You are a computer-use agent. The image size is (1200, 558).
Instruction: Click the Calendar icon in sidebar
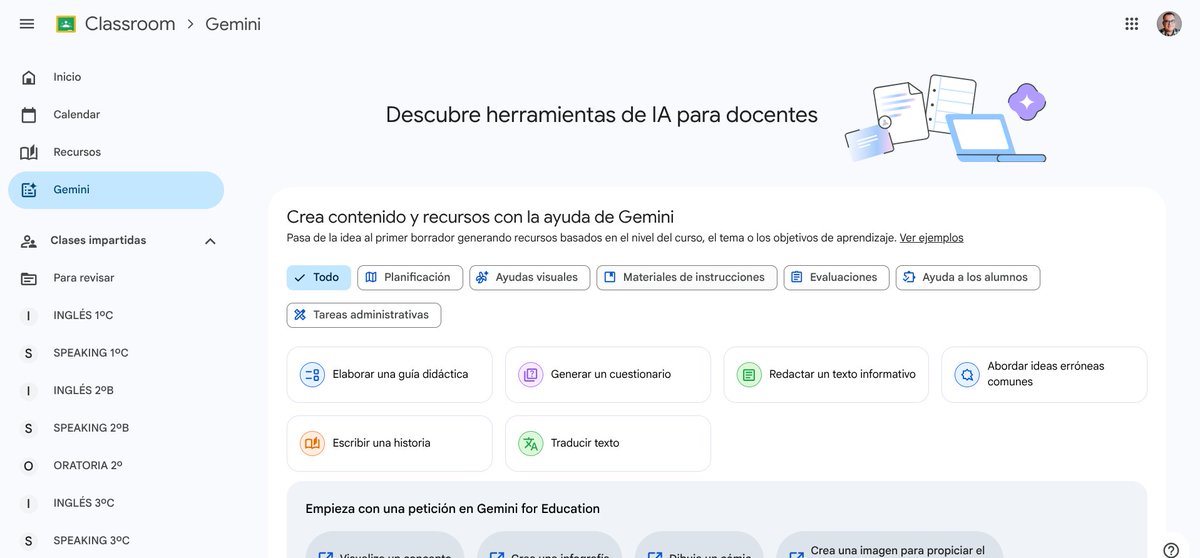pyautogui.click(x=29, y=115)
